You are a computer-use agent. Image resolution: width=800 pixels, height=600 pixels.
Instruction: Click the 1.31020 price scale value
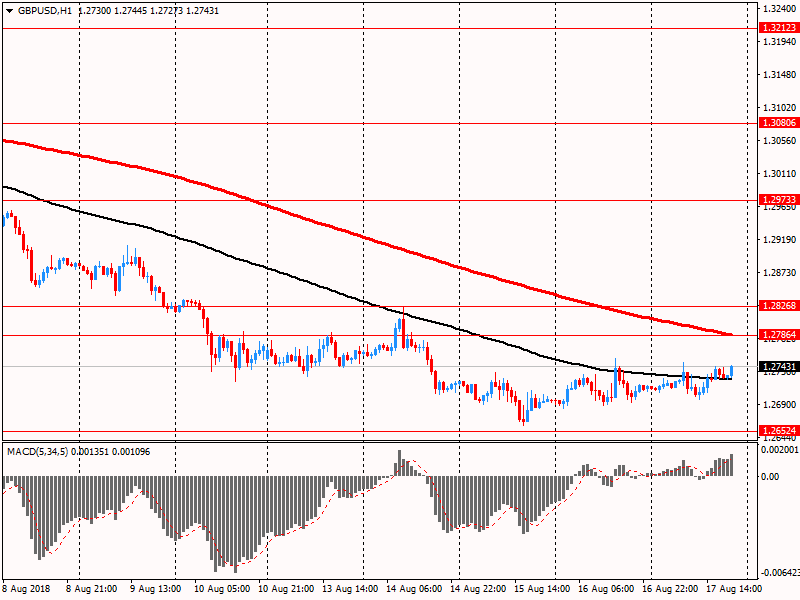pyautogui.click(x=780, y=108)
